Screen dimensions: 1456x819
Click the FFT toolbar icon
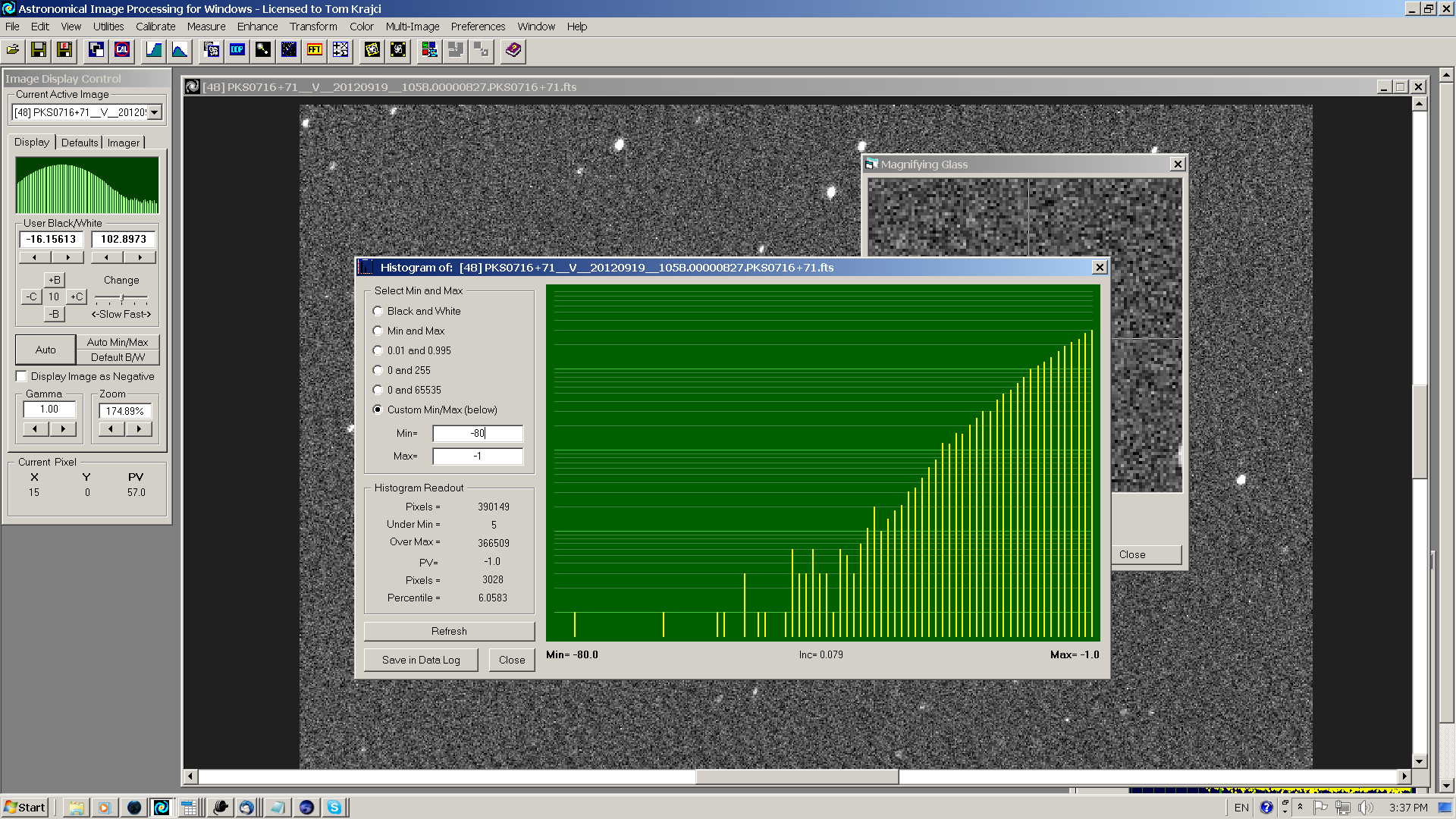(314, 50)
